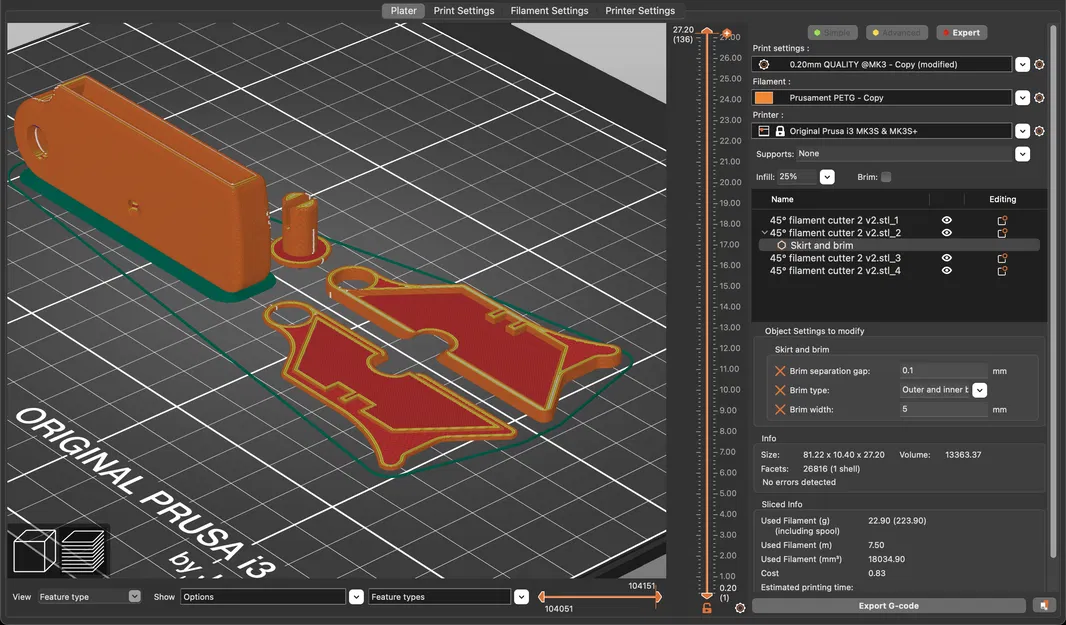
Task: Open layer slider settings cog icon
Action: click(740, 607)
